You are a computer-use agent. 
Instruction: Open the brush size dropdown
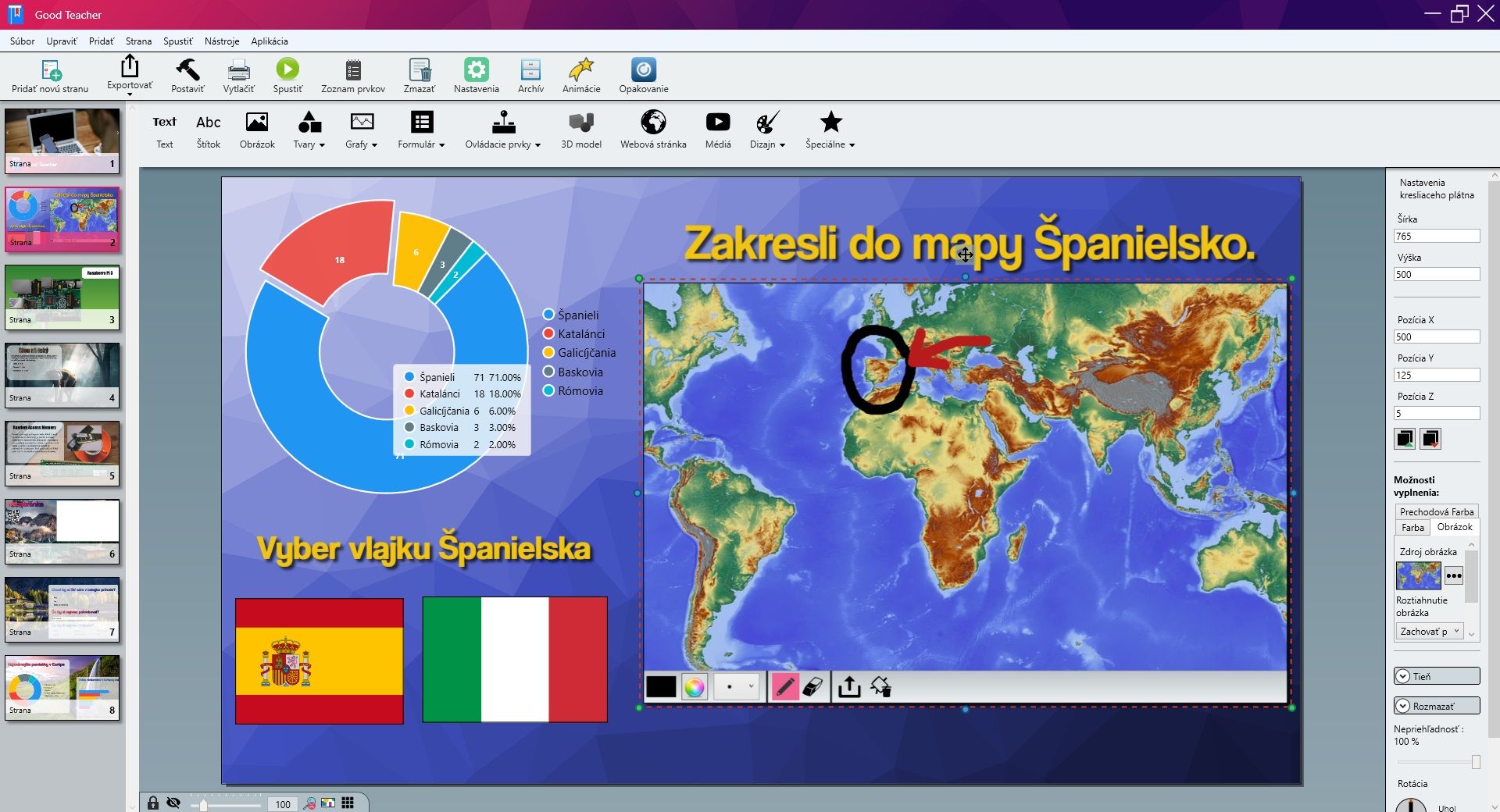[737, 687]
